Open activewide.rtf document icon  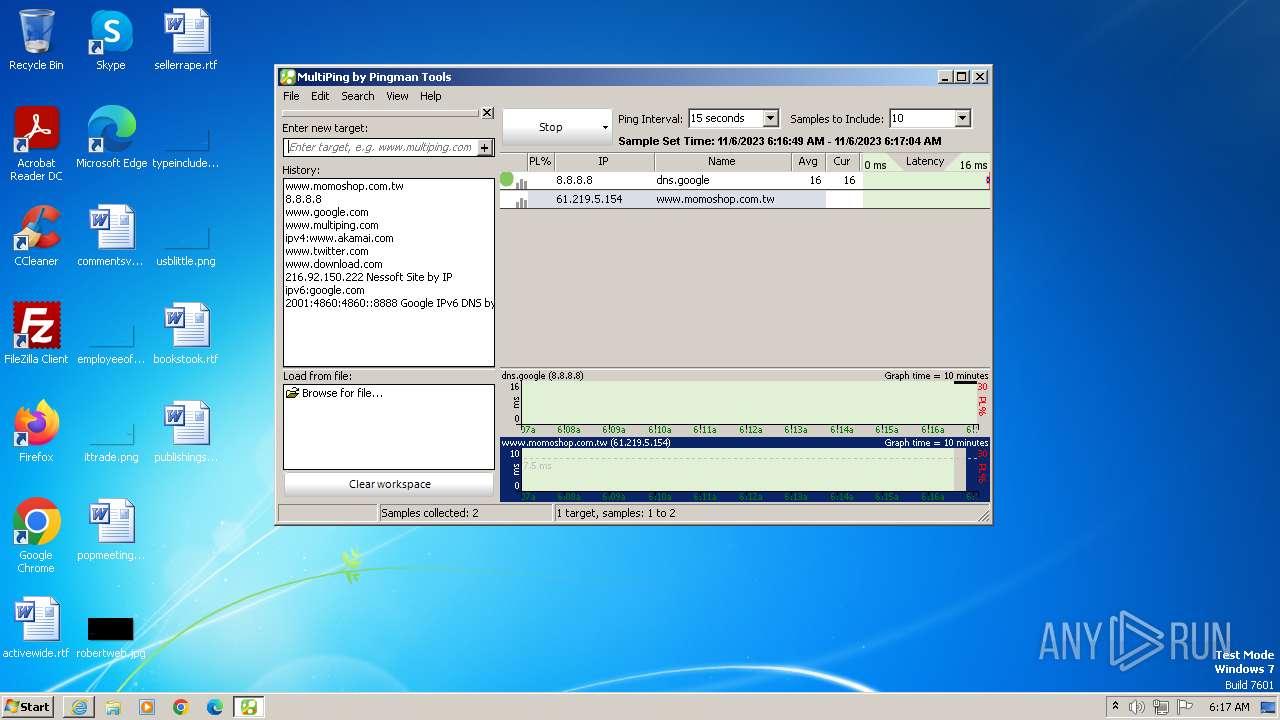point(36,629)
